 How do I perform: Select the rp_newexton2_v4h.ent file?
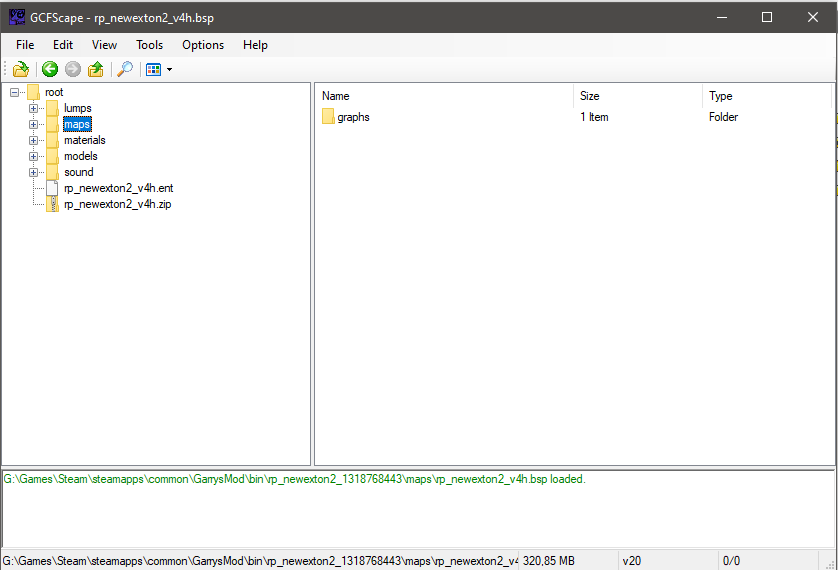(118, 188)
